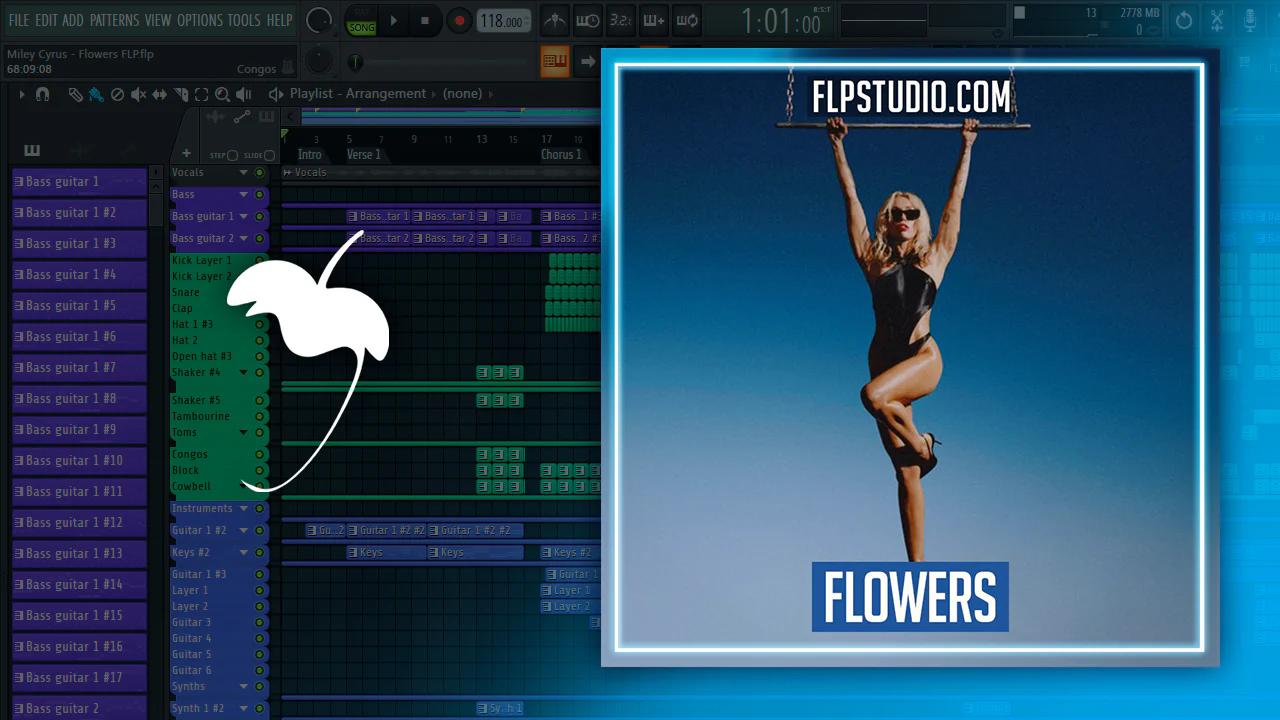This screenshot has height=720, width=1280.
Task: Collapse the Vocals track group
Action: point(243,173)
